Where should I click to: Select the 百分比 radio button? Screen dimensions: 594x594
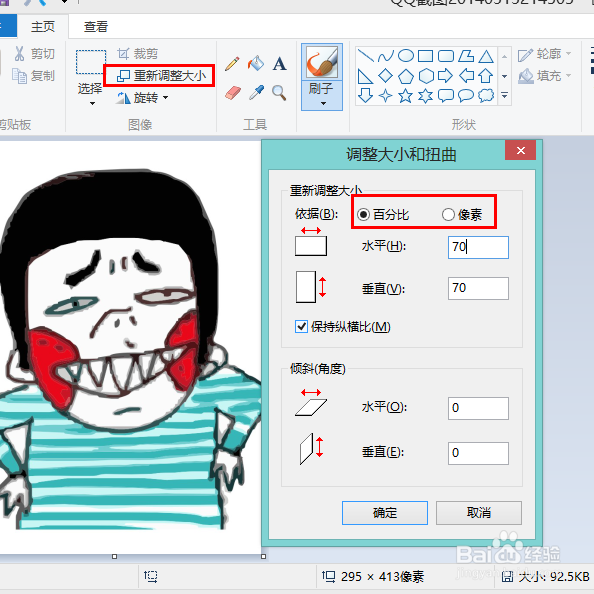(x=363, y=215)
